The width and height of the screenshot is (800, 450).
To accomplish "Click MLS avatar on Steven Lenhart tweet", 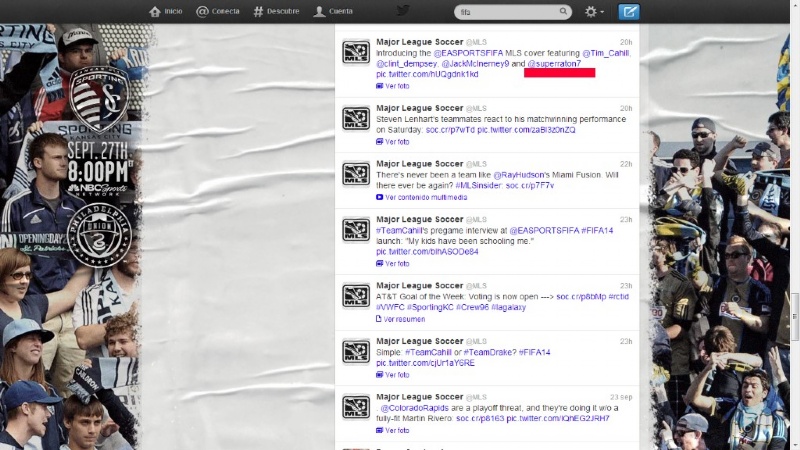I will pyautogui.click(x=356, y=119).
